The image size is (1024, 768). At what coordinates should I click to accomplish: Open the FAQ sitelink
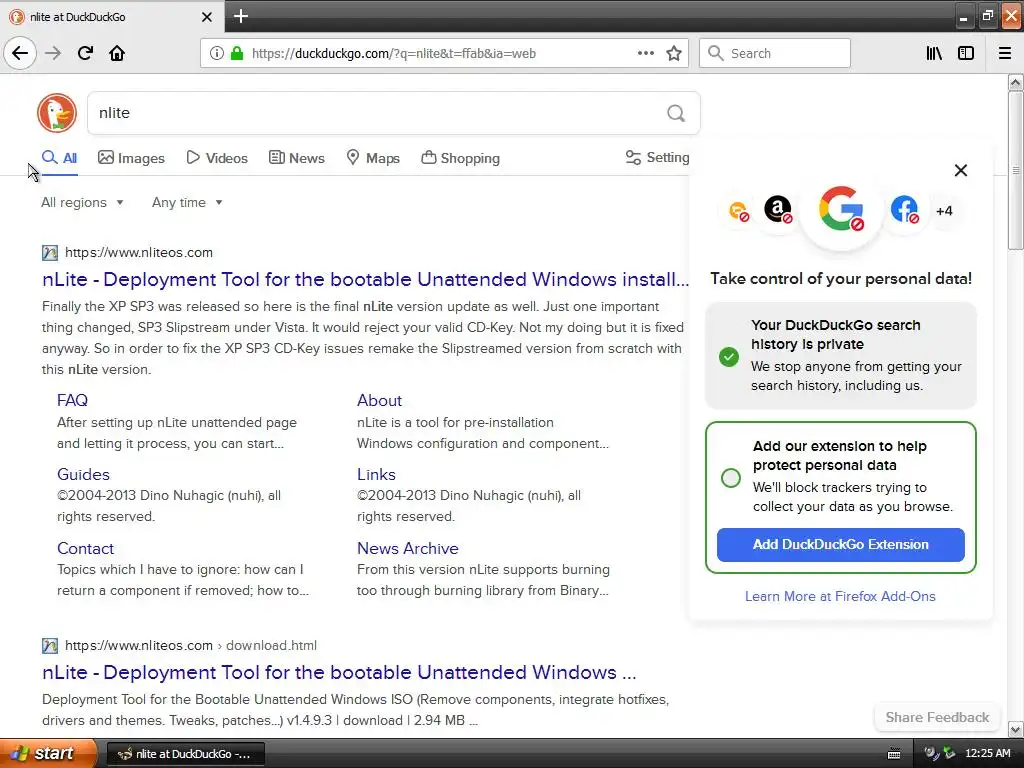(x=72, y=400)
